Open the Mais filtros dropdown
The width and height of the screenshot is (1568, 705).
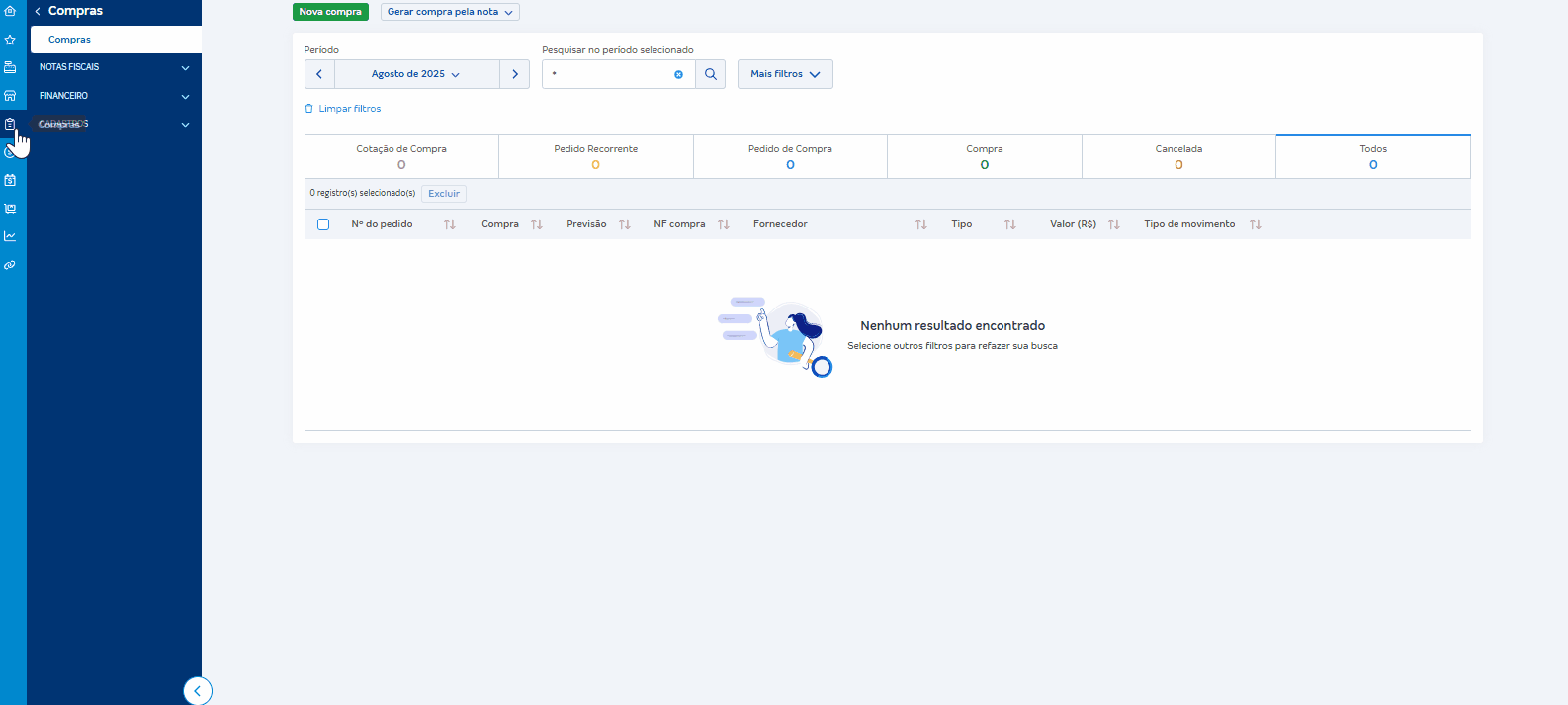click(785, 74)
